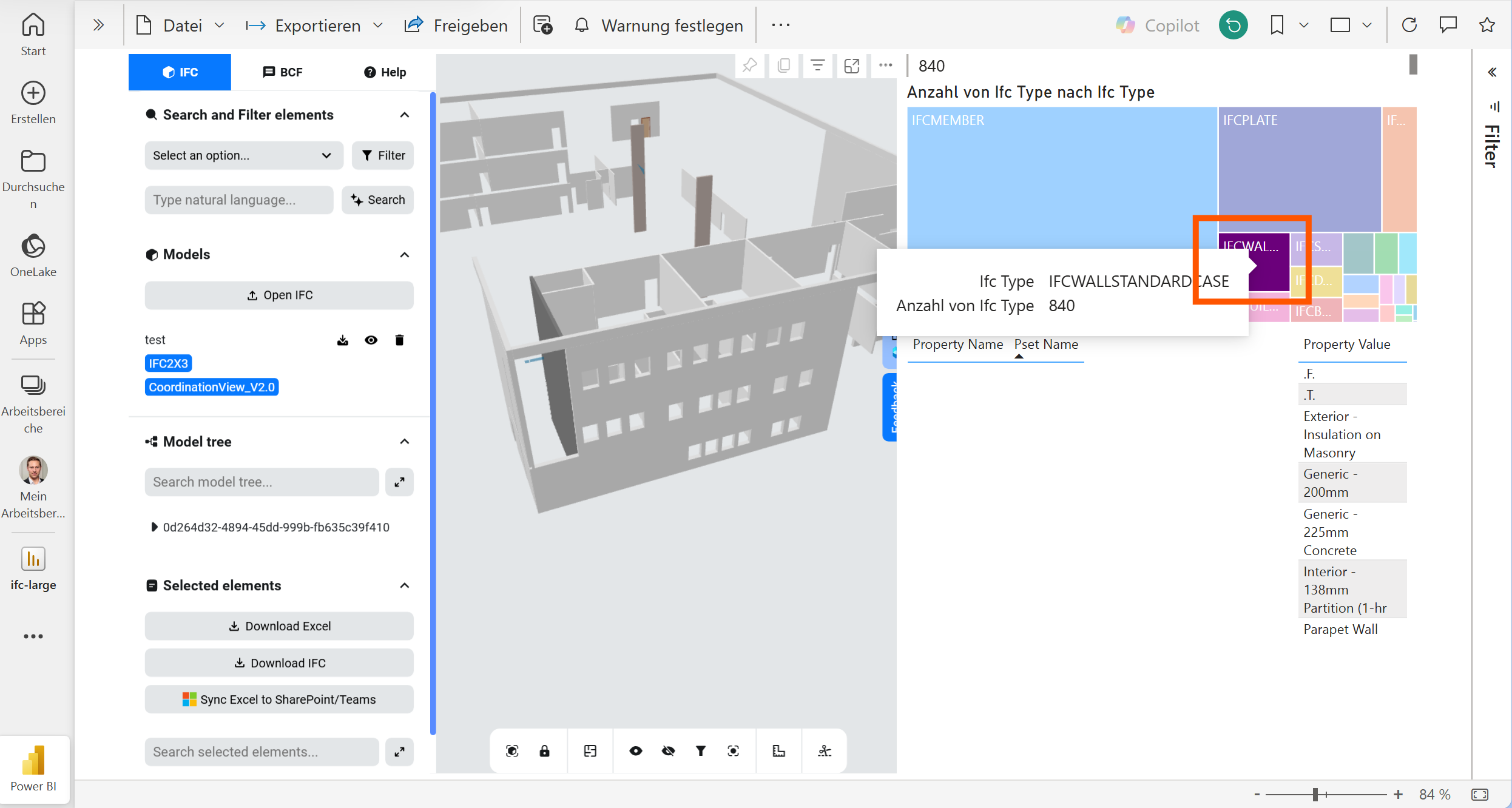The width and height of the screenshot is (1512, 808).
Task: Switch to the IFC tab
Action: 180,72
